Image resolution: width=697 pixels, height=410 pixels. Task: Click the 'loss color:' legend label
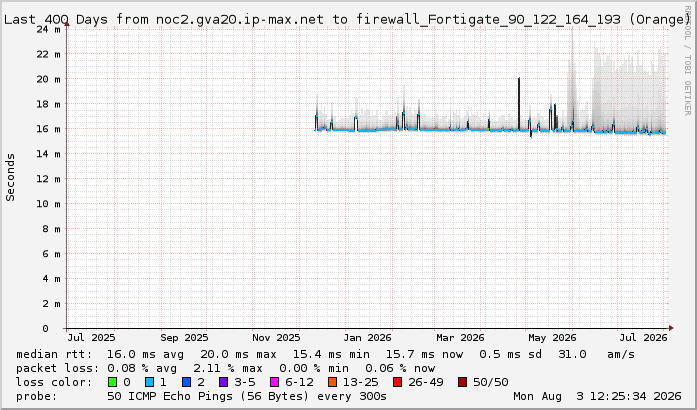(54, 382)
